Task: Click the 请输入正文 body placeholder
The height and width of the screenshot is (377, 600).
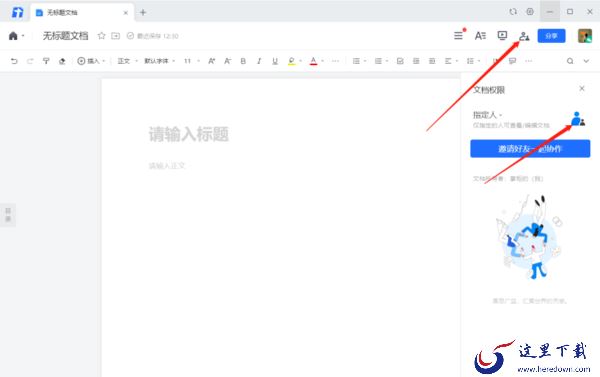Action: pyautogui.click(x=167, y=166)
